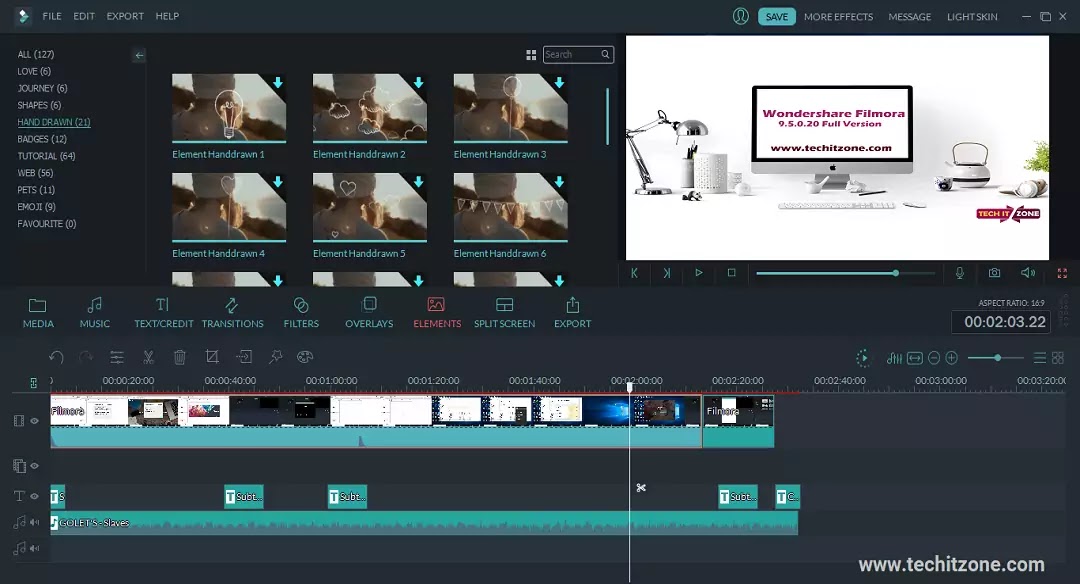Image resolution: width=1080 pixels, height=584 pixels.
Task: Open the MESSAGE link
Action: point(909,17)
